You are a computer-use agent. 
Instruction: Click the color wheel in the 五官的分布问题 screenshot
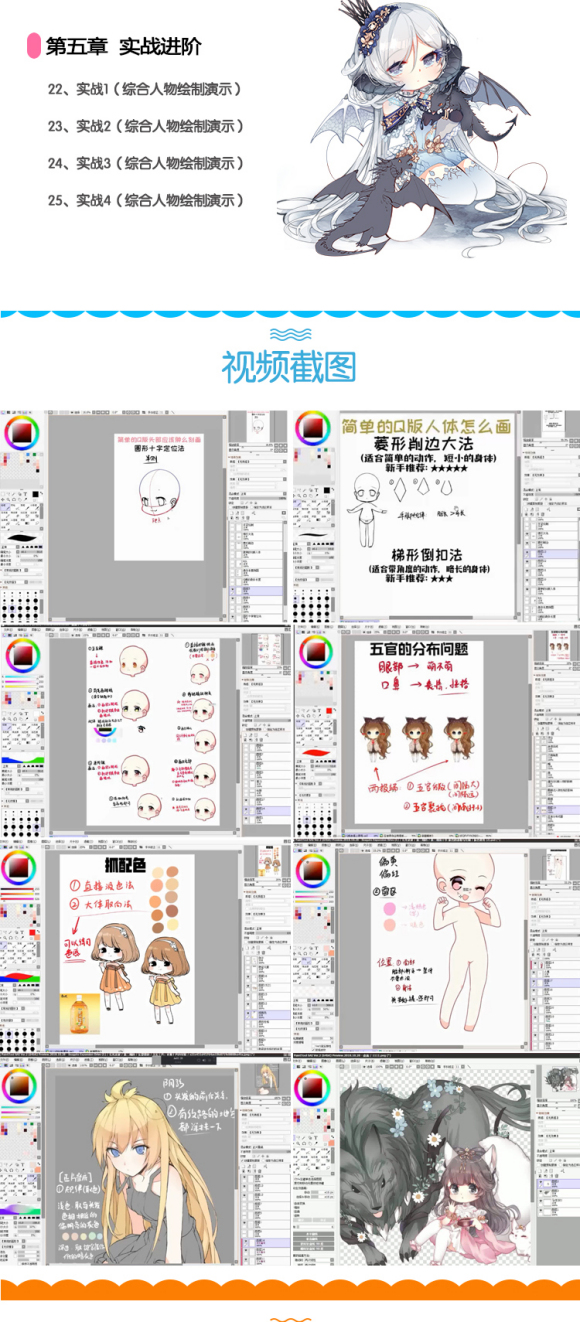click(x=316, y=652)
